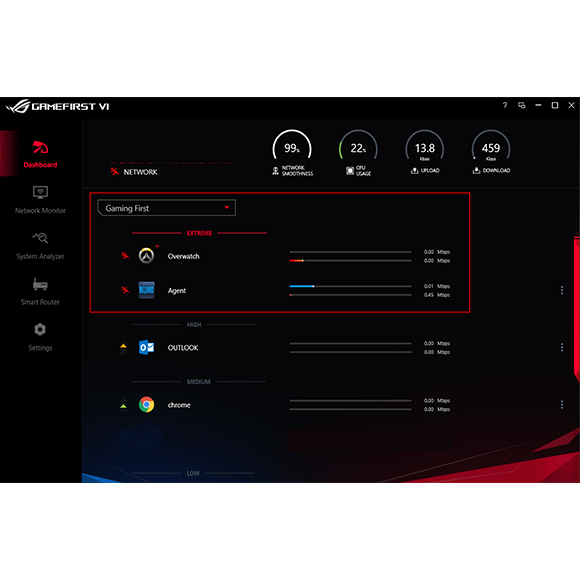Viewport: 580px width, 580px height.
Task: Open the Gaming First profile dropdown
Action: 166,208
